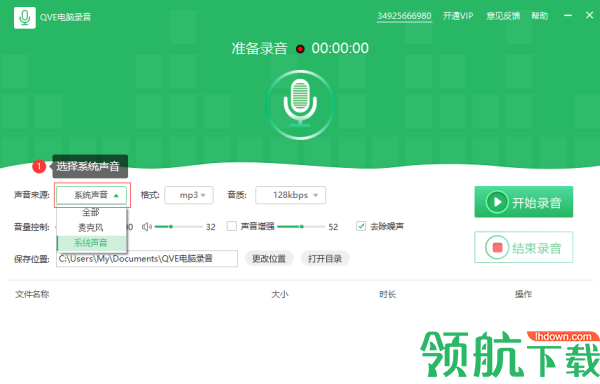Open the 意见反馈 link
Image resolution: width=600 pixels, height=384 pixels.
click(503, 16)
